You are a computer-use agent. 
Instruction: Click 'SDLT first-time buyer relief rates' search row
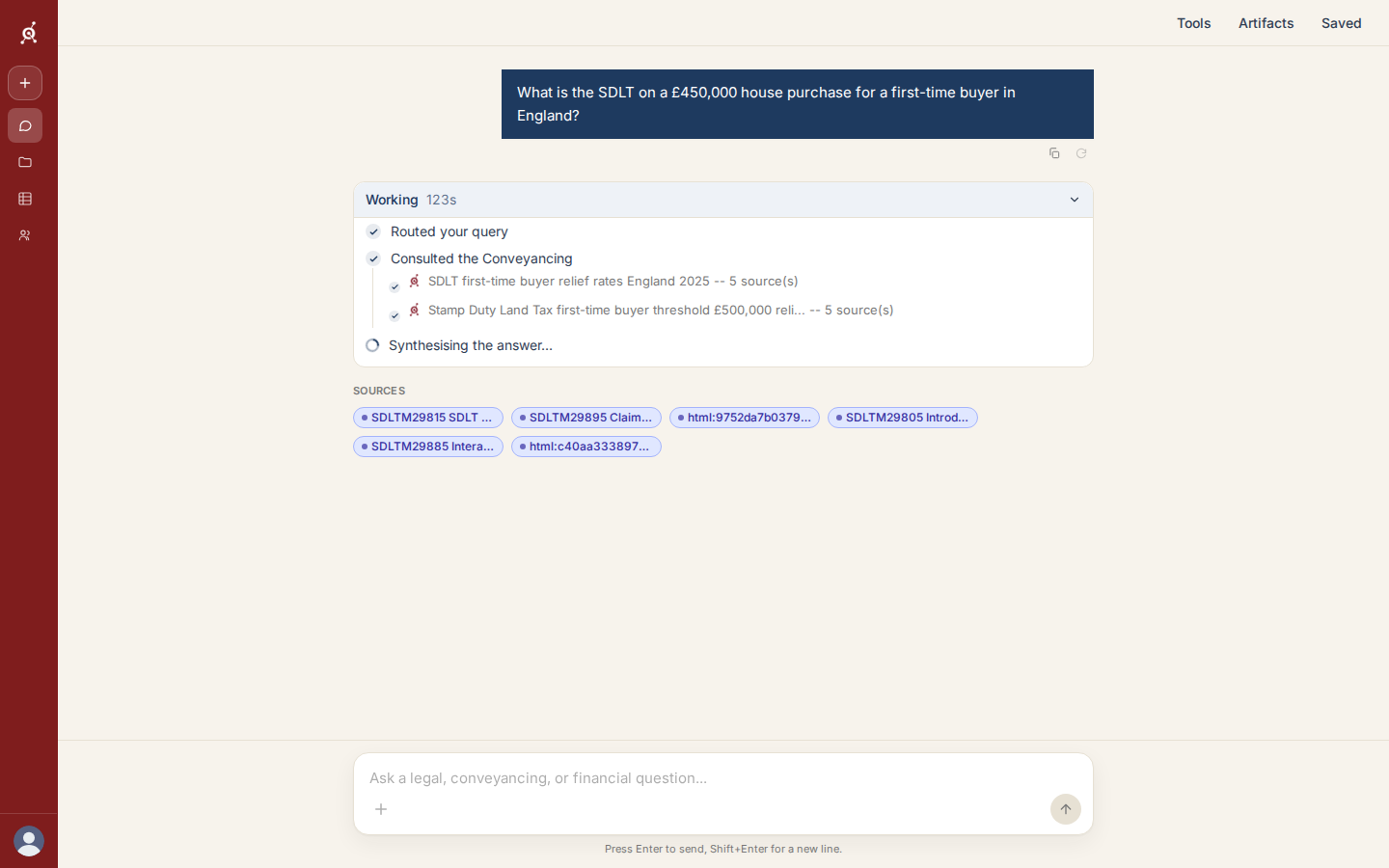click(x=613, y=282)
